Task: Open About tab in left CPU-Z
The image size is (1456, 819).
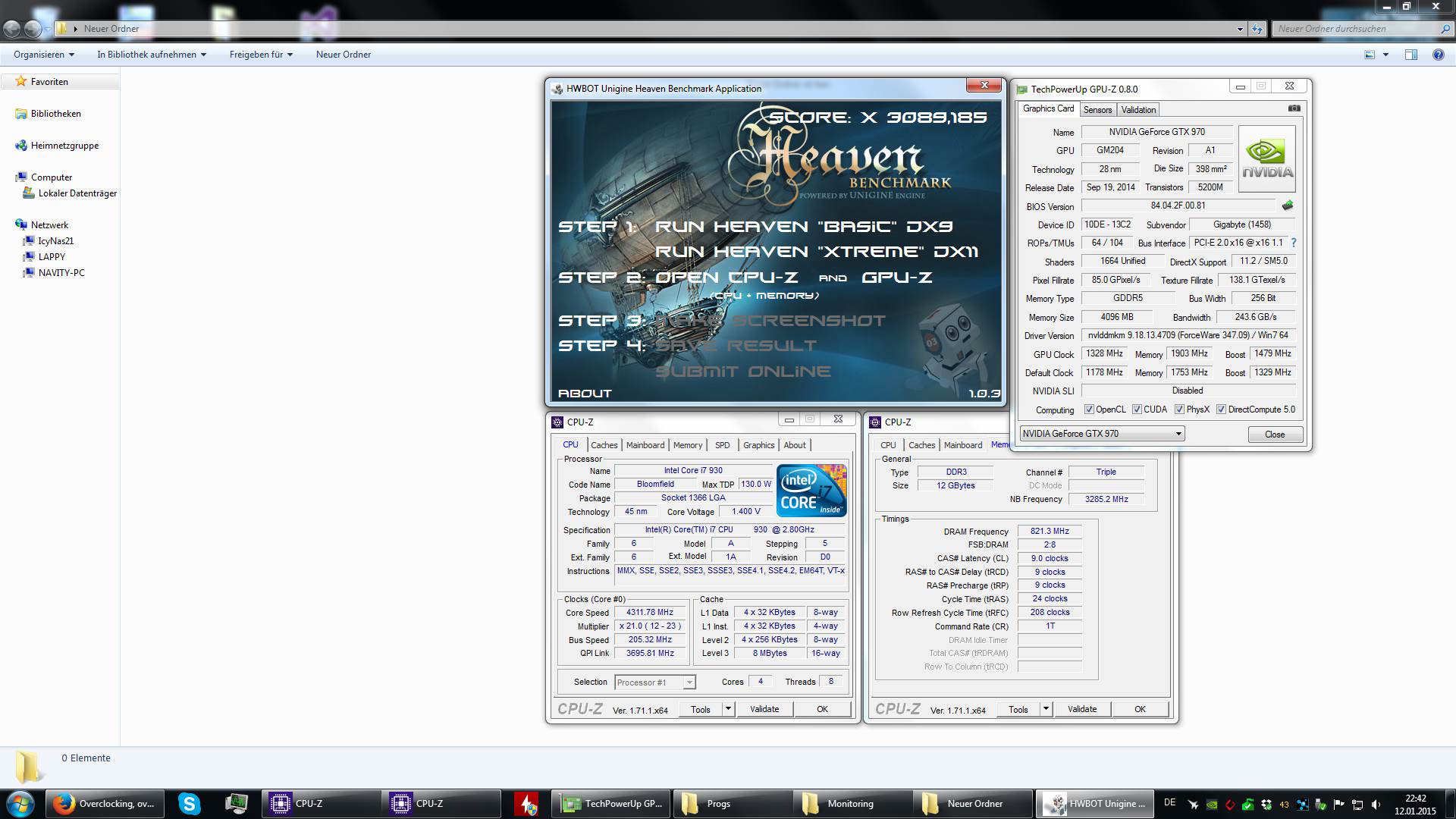Action: coord(795,445)
